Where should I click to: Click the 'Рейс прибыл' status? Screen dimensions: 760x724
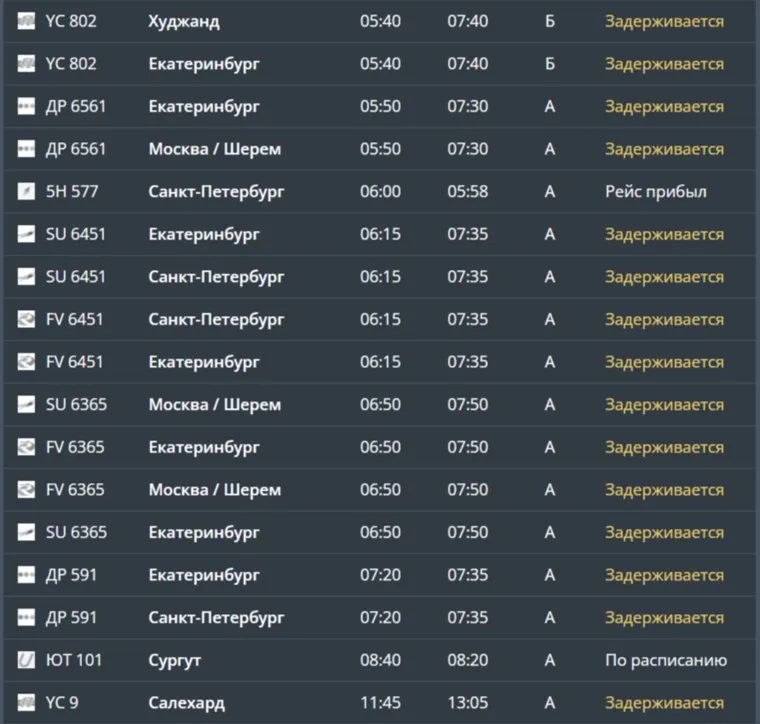coord(655,191)
